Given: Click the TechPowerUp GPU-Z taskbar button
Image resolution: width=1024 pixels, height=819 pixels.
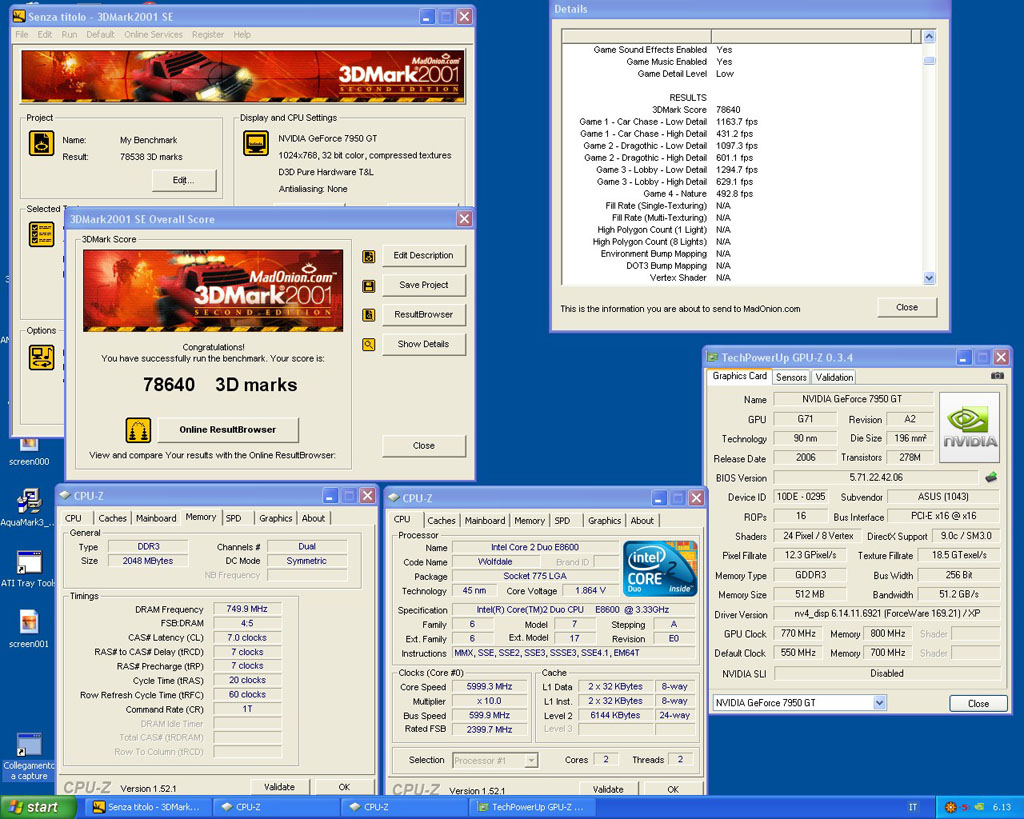Looking at the screenshot, I should coord(533,807).
